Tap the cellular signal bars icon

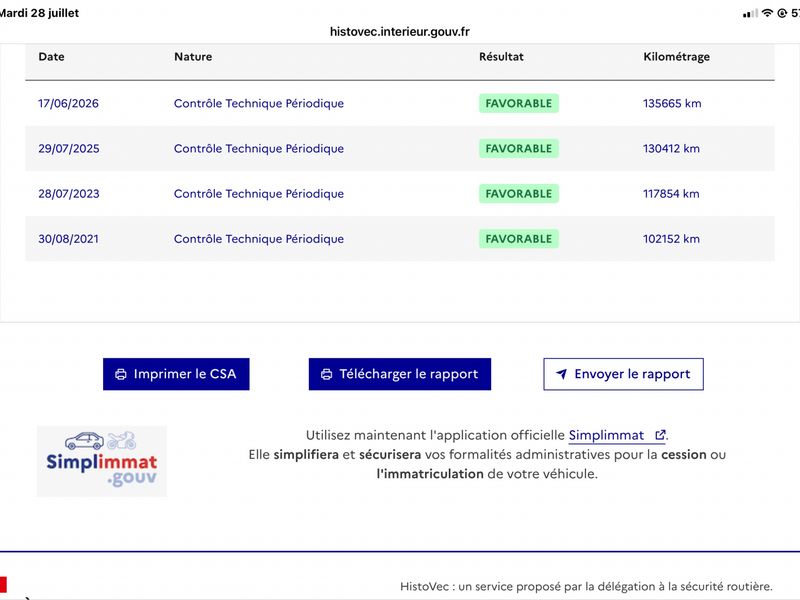[751, 14]
